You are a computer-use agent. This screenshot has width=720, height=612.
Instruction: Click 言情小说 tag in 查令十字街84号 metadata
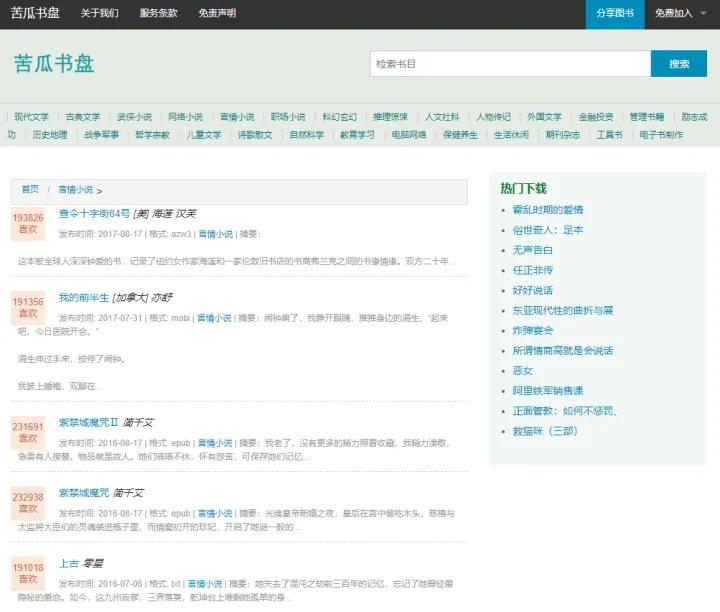(x=216, y=234)
